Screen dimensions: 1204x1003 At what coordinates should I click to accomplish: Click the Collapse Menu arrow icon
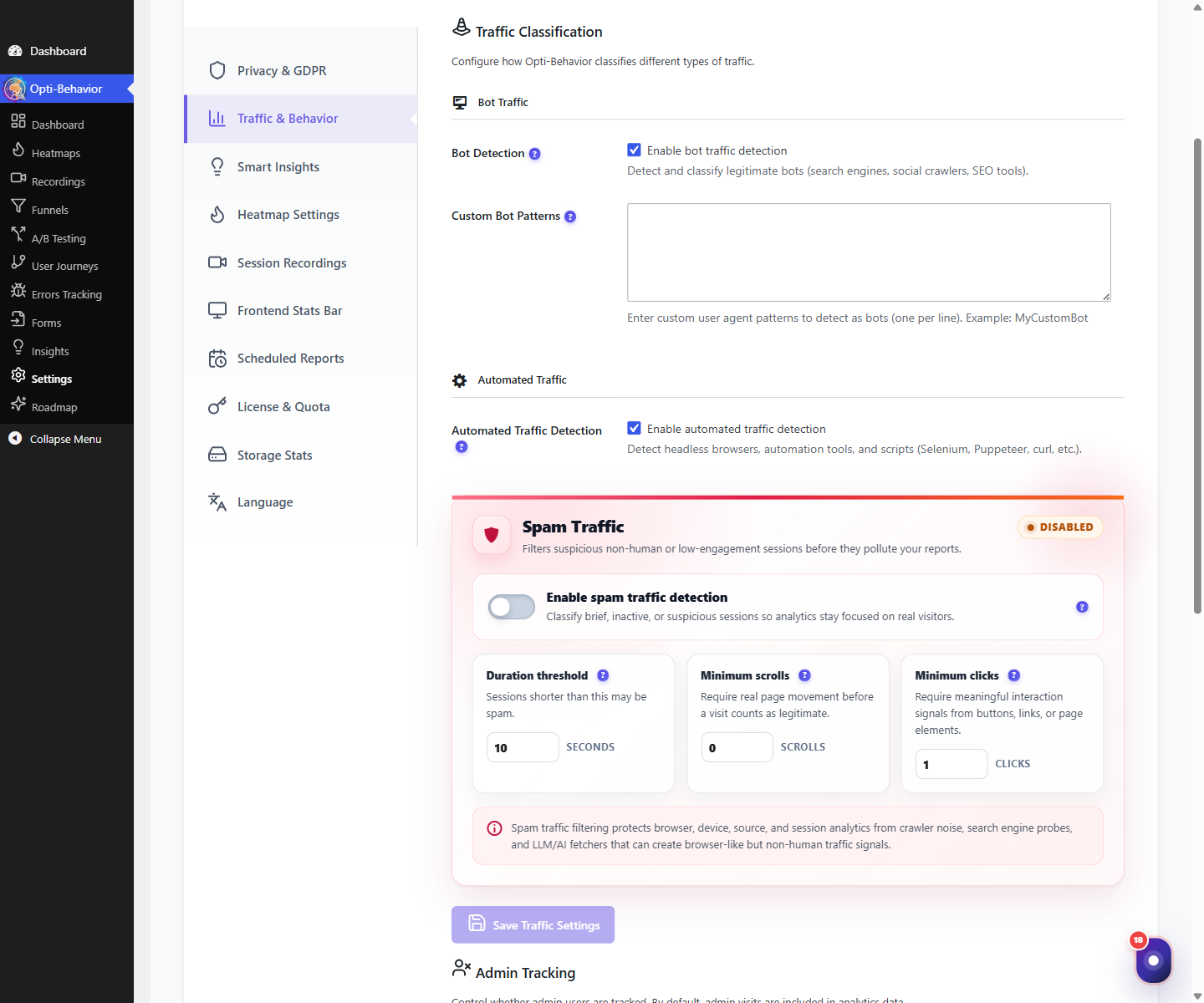tap(15, 438)
